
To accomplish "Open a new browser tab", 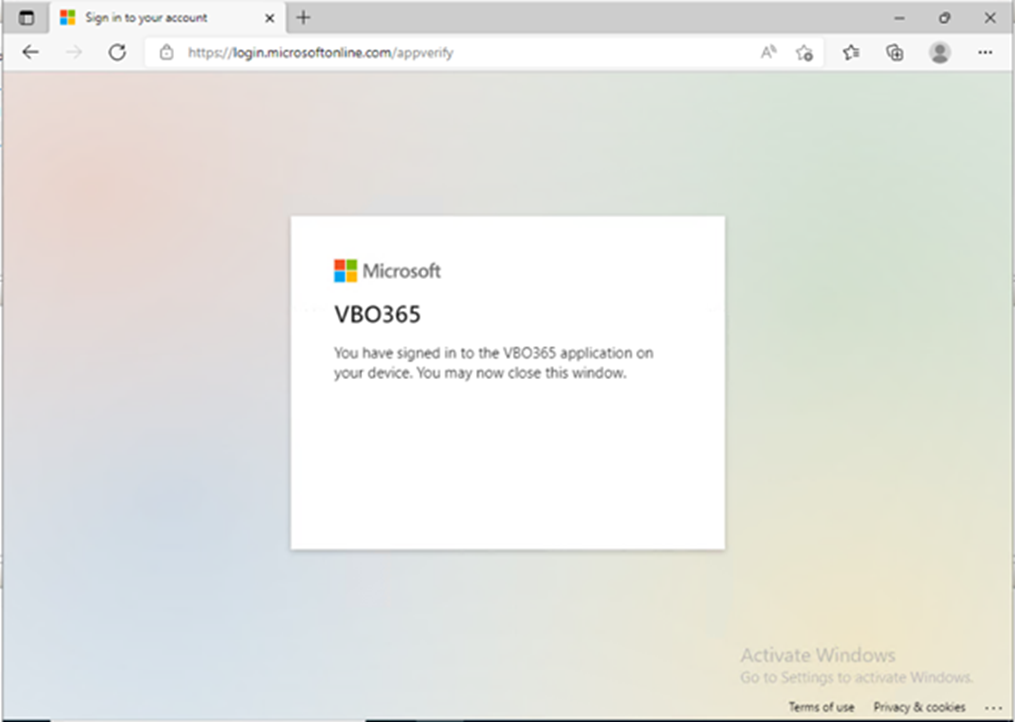I will coord(304,17).
